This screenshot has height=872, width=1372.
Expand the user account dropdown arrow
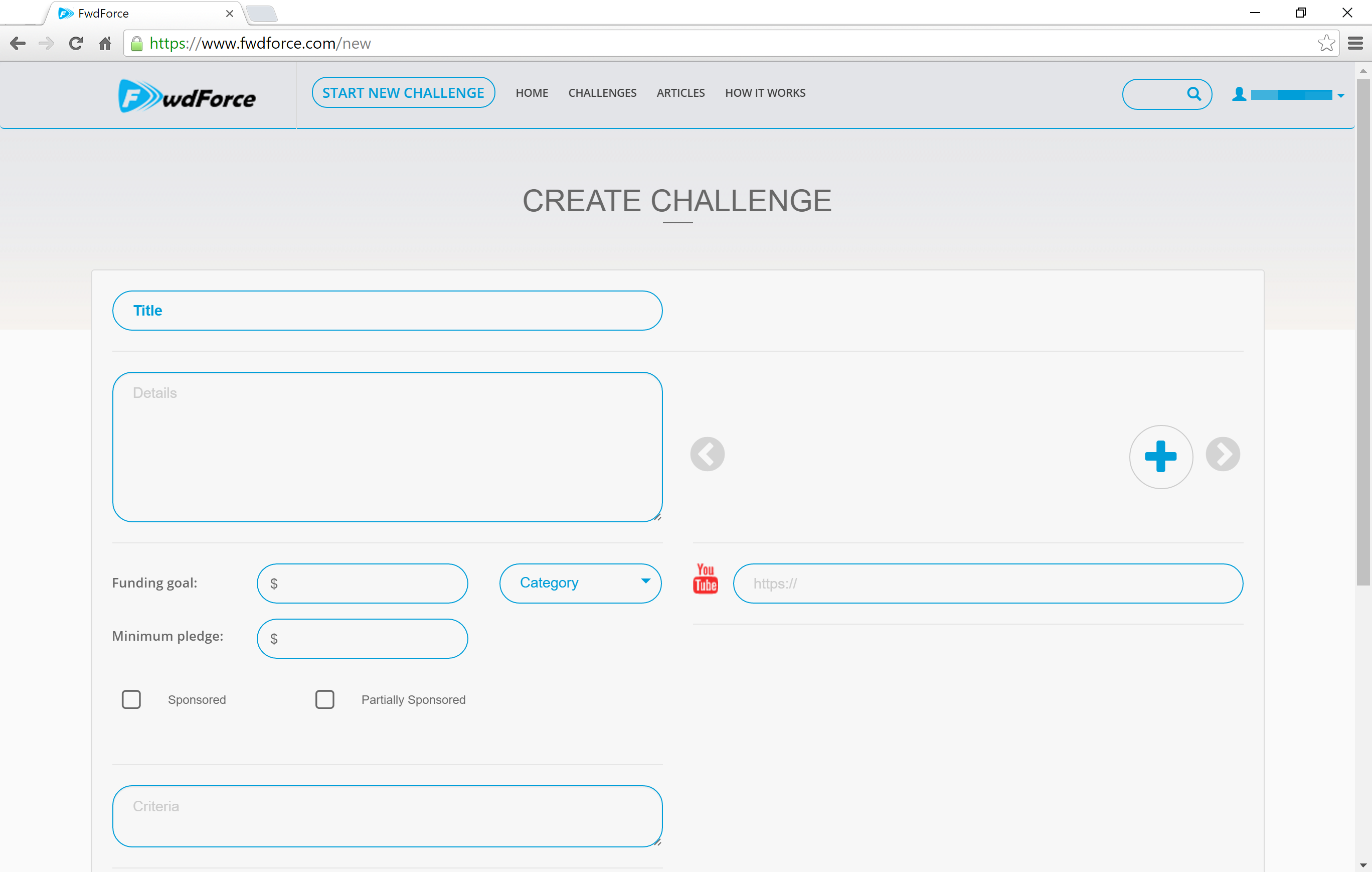(x=1341, y=96)
